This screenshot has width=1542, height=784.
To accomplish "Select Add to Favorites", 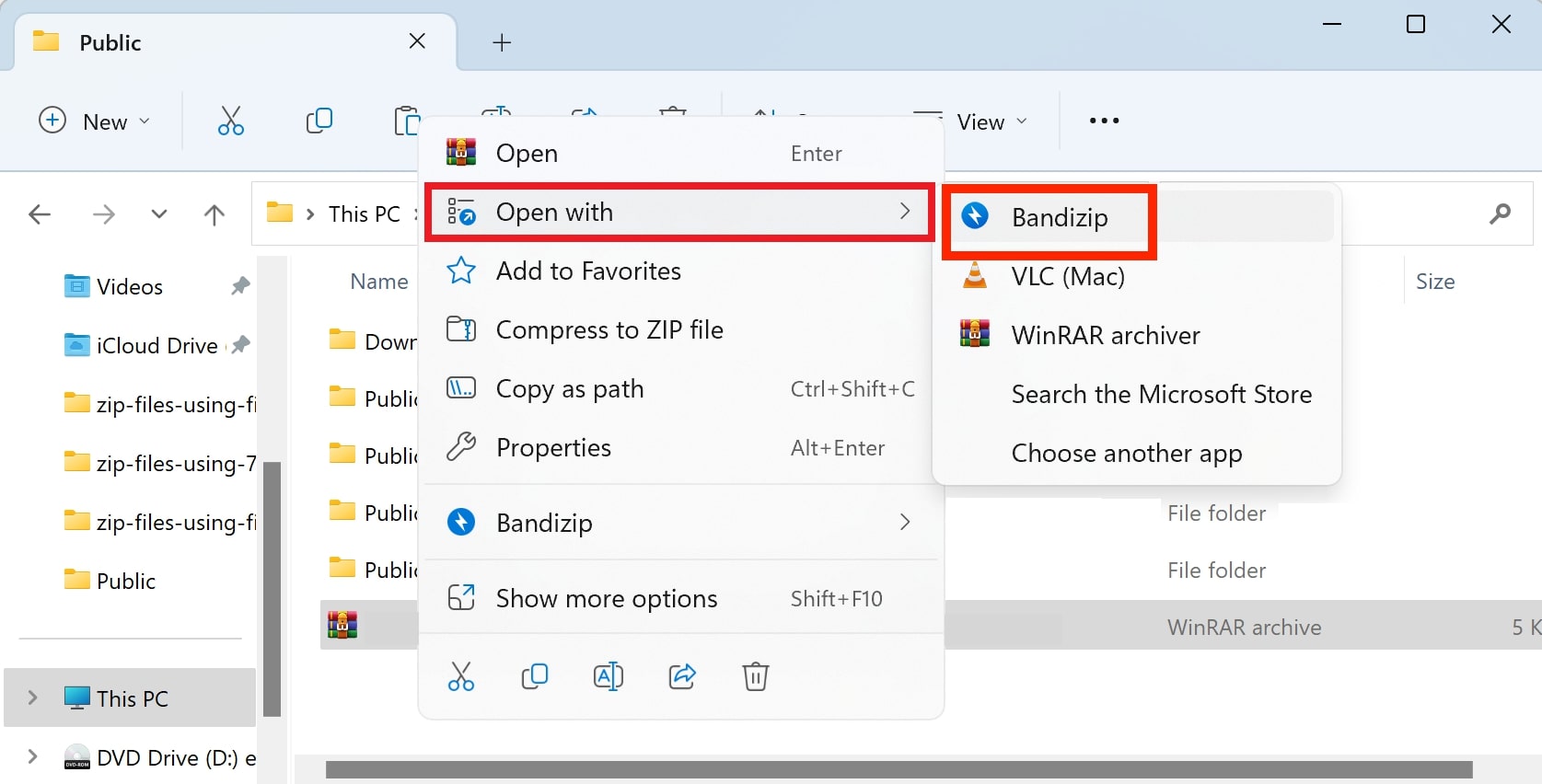I will [681, 271].
